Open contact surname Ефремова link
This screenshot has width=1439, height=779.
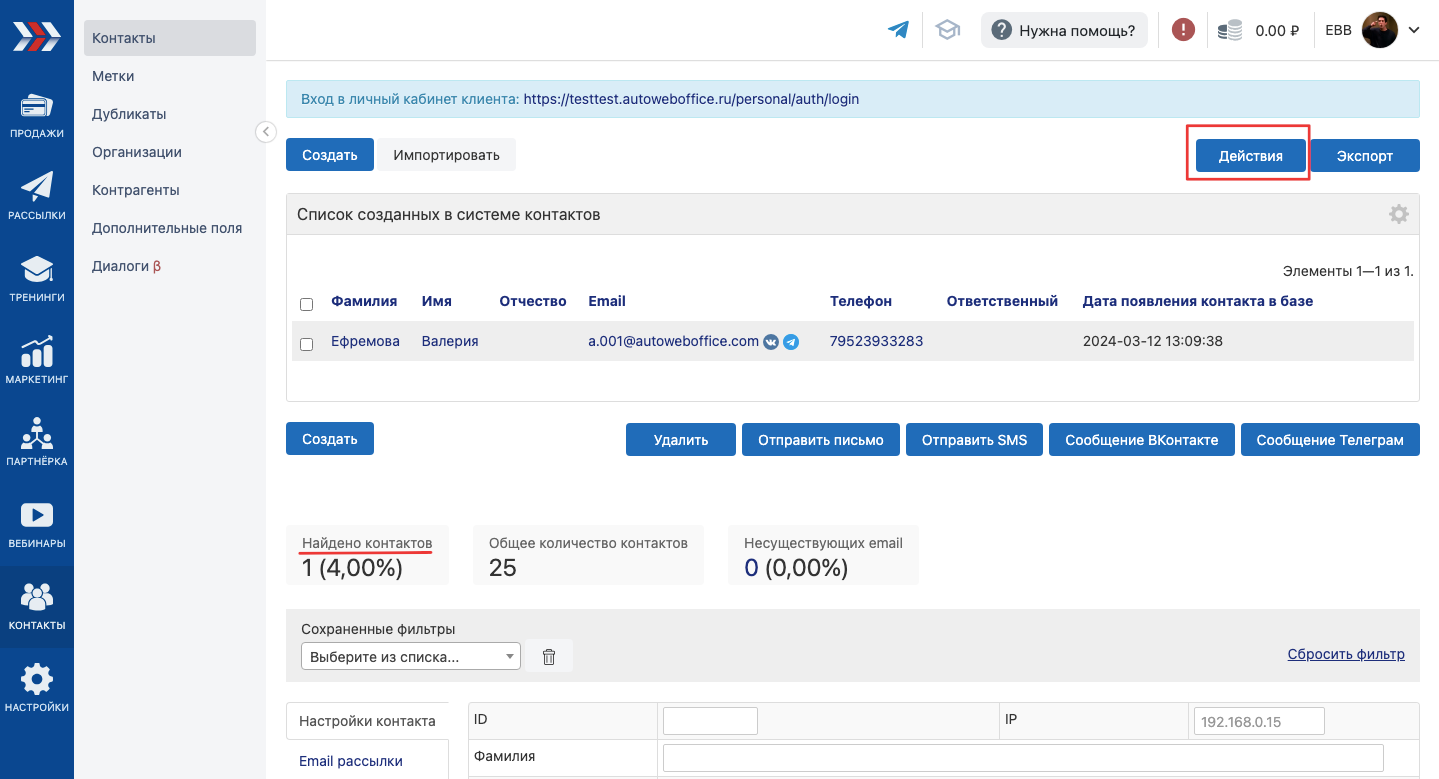coord(365,341)
